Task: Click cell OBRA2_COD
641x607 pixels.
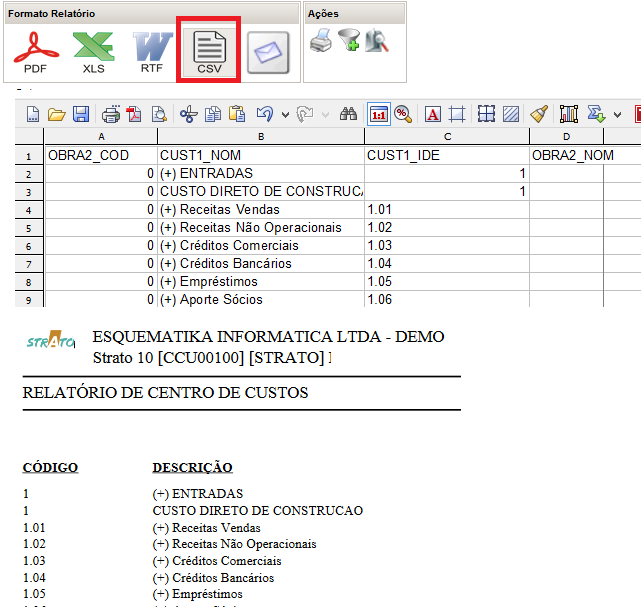Action: [101, 155]
